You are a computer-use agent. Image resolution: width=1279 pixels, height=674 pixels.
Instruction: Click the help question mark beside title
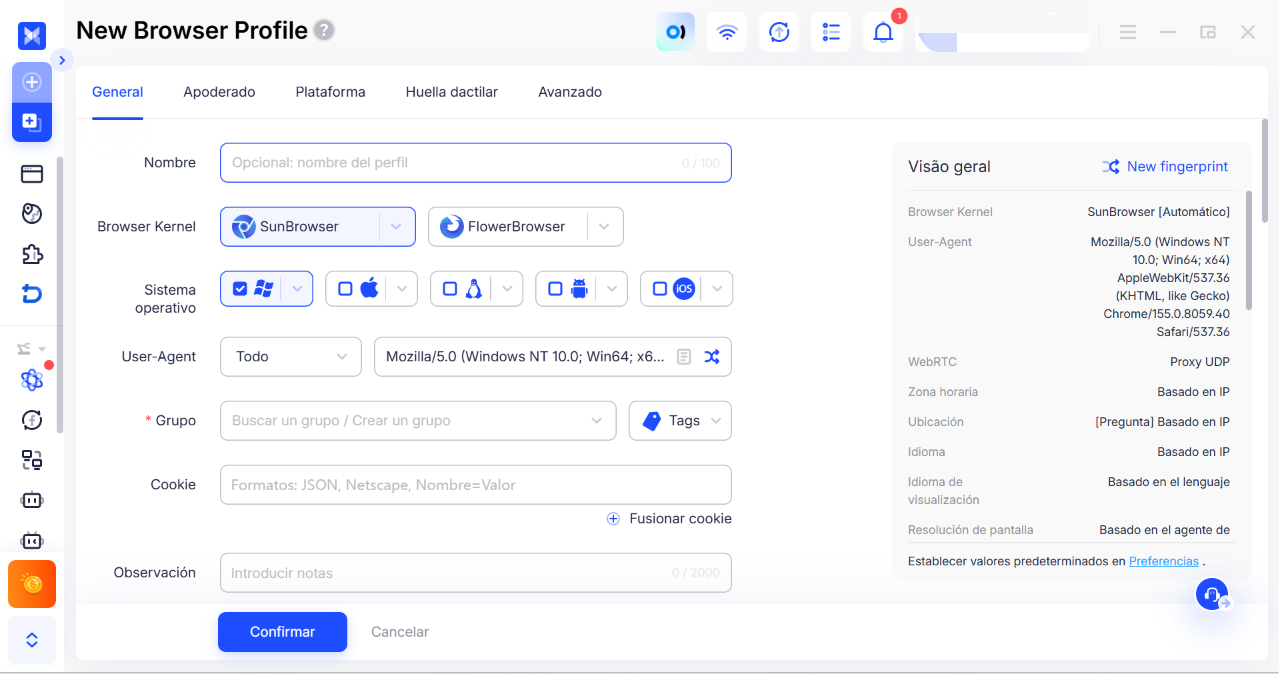click(x=324, y=30)
